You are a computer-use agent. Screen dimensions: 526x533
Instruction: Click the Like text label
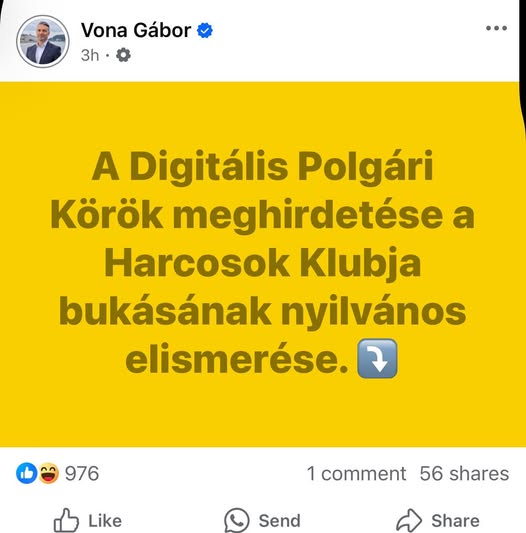pyautogui.click(x=105, y=521)
